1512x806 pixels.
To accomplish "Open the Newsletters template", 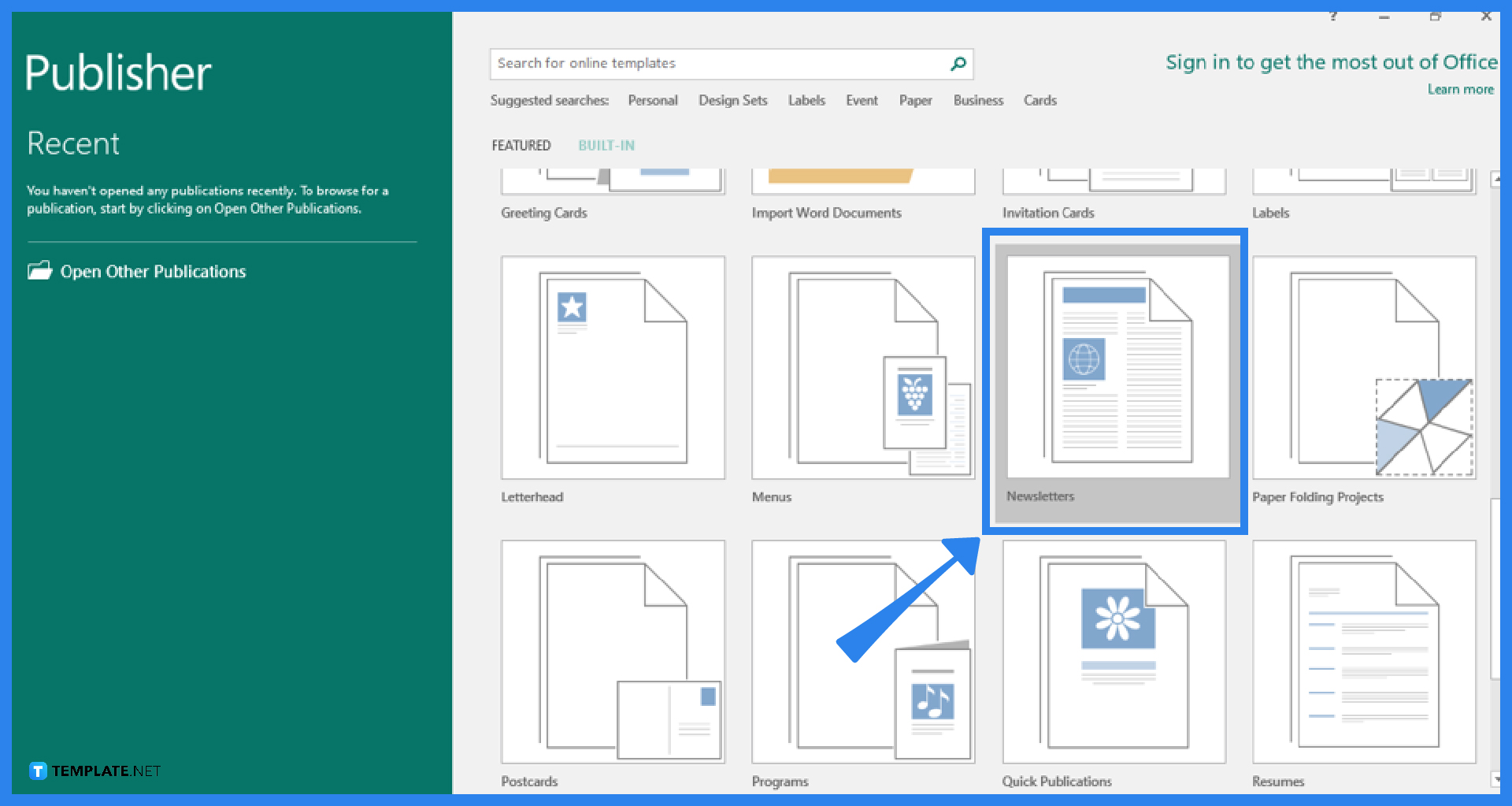I will tap(1114, 378).
